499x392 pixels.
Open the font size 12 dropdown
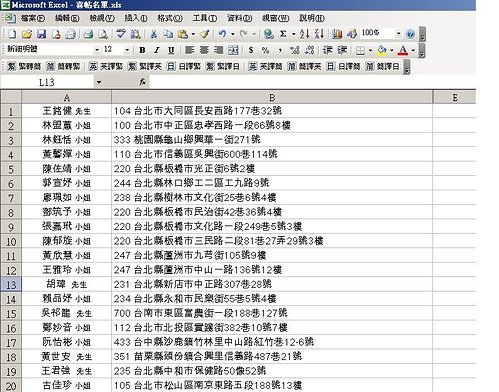point(127,50)
